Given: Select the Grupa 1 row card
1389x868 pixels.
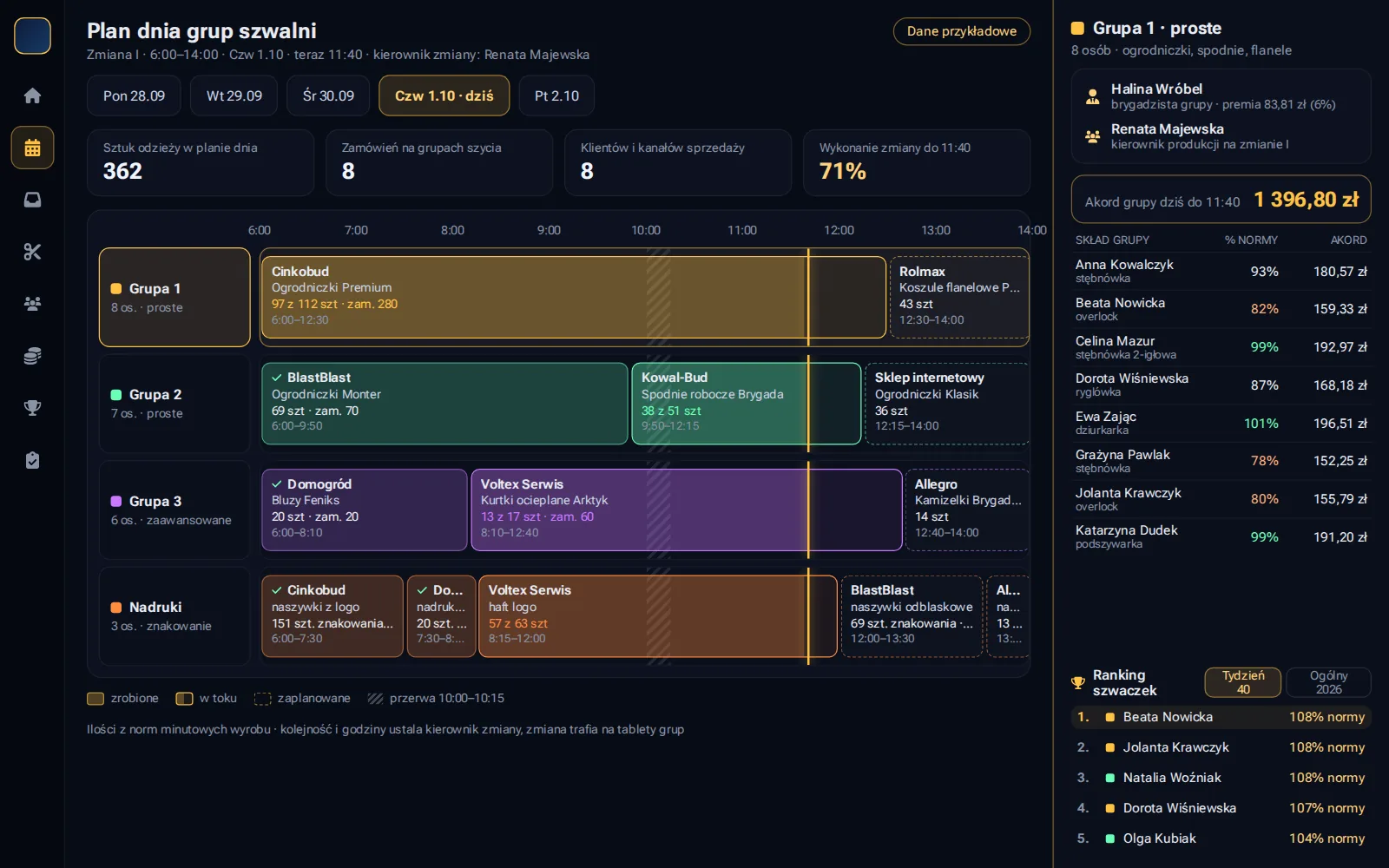Looking at the screenshot, I should point(174,298).
